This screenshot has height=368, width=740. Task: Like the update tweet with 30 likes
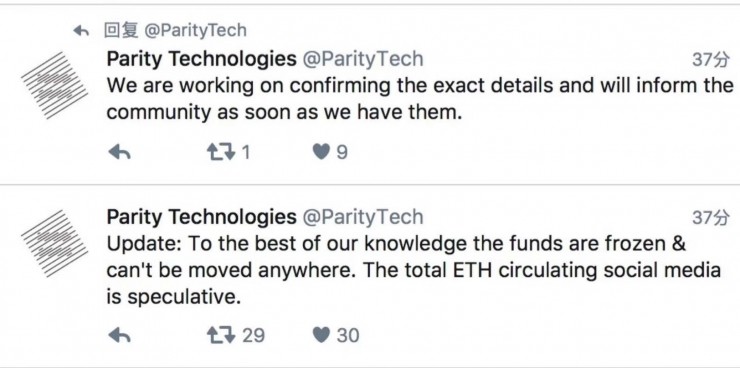pyautogui.click(x=321, y=335)
